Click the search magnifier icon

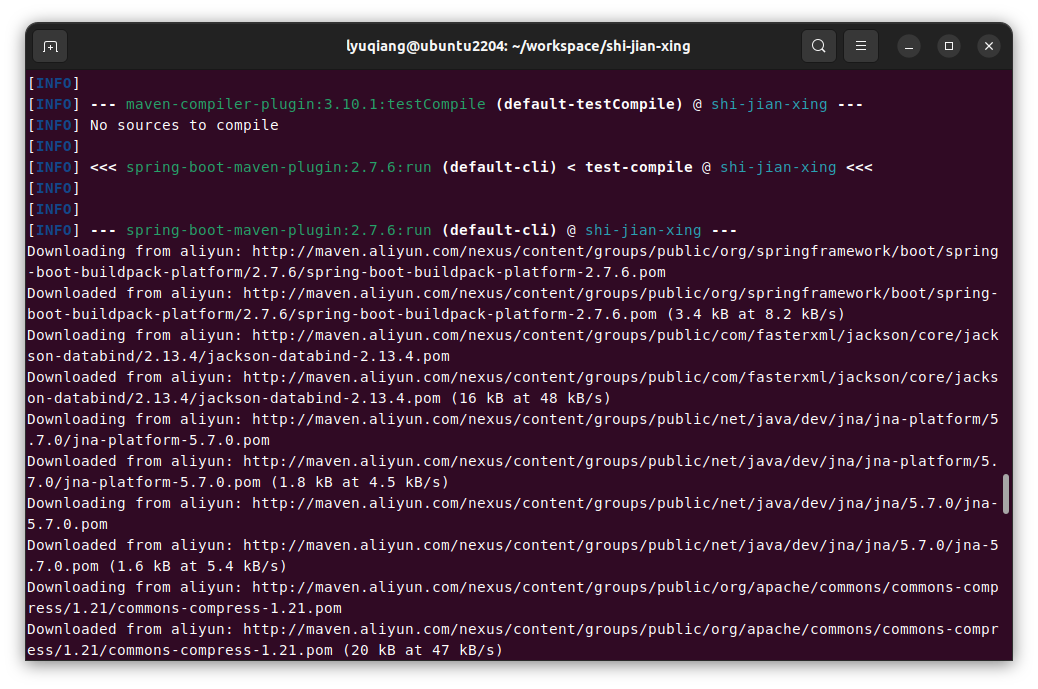pyautogui.click(x=818, y=46)
